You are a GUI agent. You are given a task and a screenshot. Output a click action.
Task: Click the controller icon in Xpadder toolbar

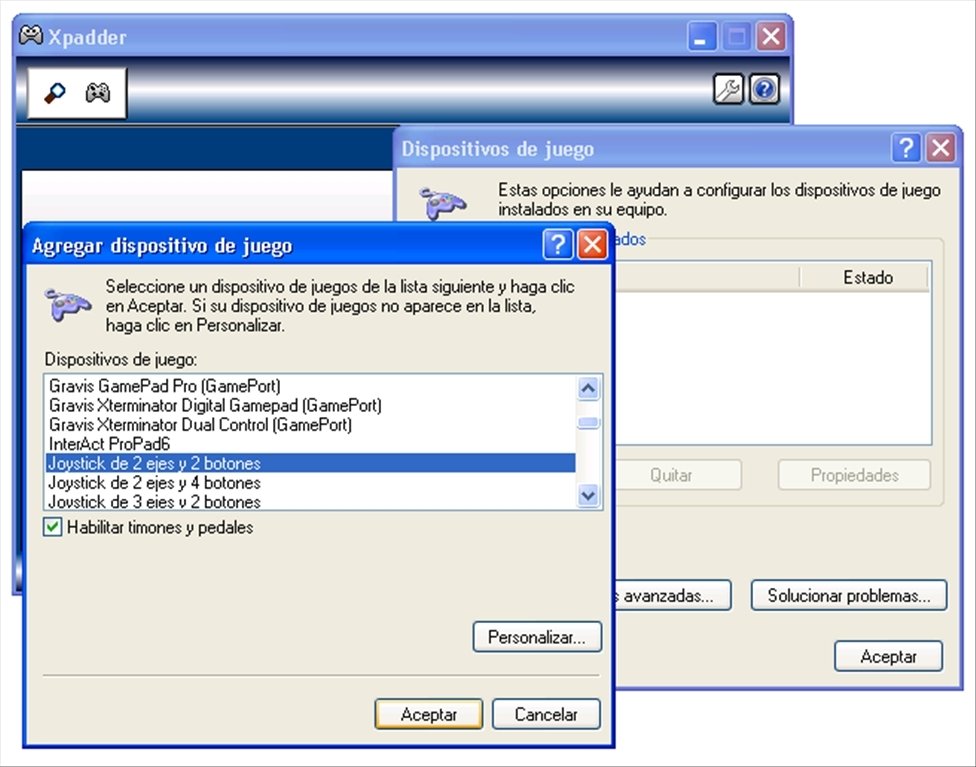click(x=98, y=93)
